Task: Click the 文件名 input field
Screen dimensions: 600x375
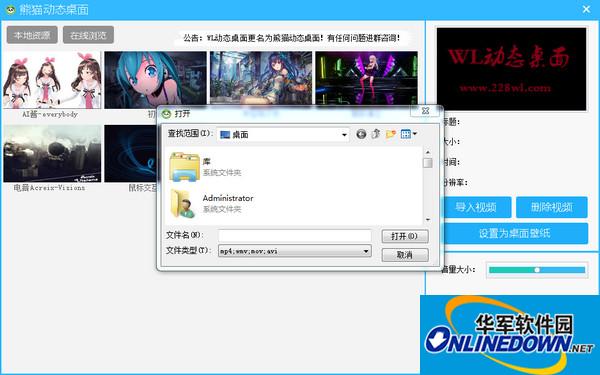Action: pos(295,235)
